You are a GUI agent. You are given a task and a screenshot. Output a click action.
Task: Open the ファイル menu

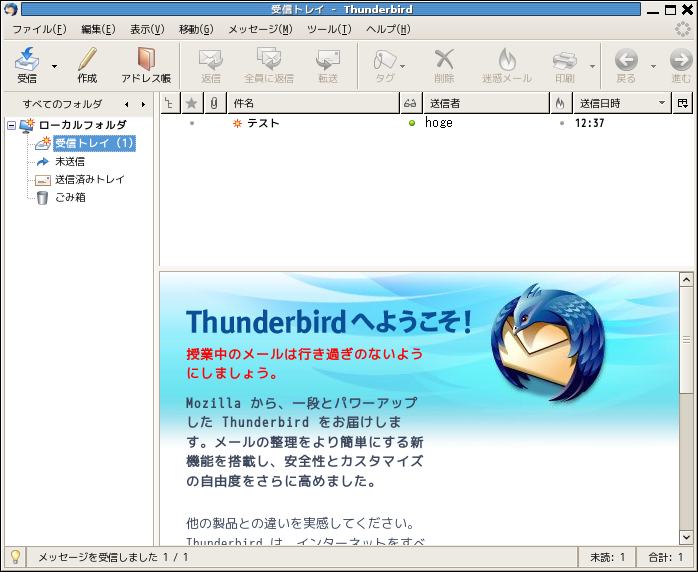tap(39, 29)
